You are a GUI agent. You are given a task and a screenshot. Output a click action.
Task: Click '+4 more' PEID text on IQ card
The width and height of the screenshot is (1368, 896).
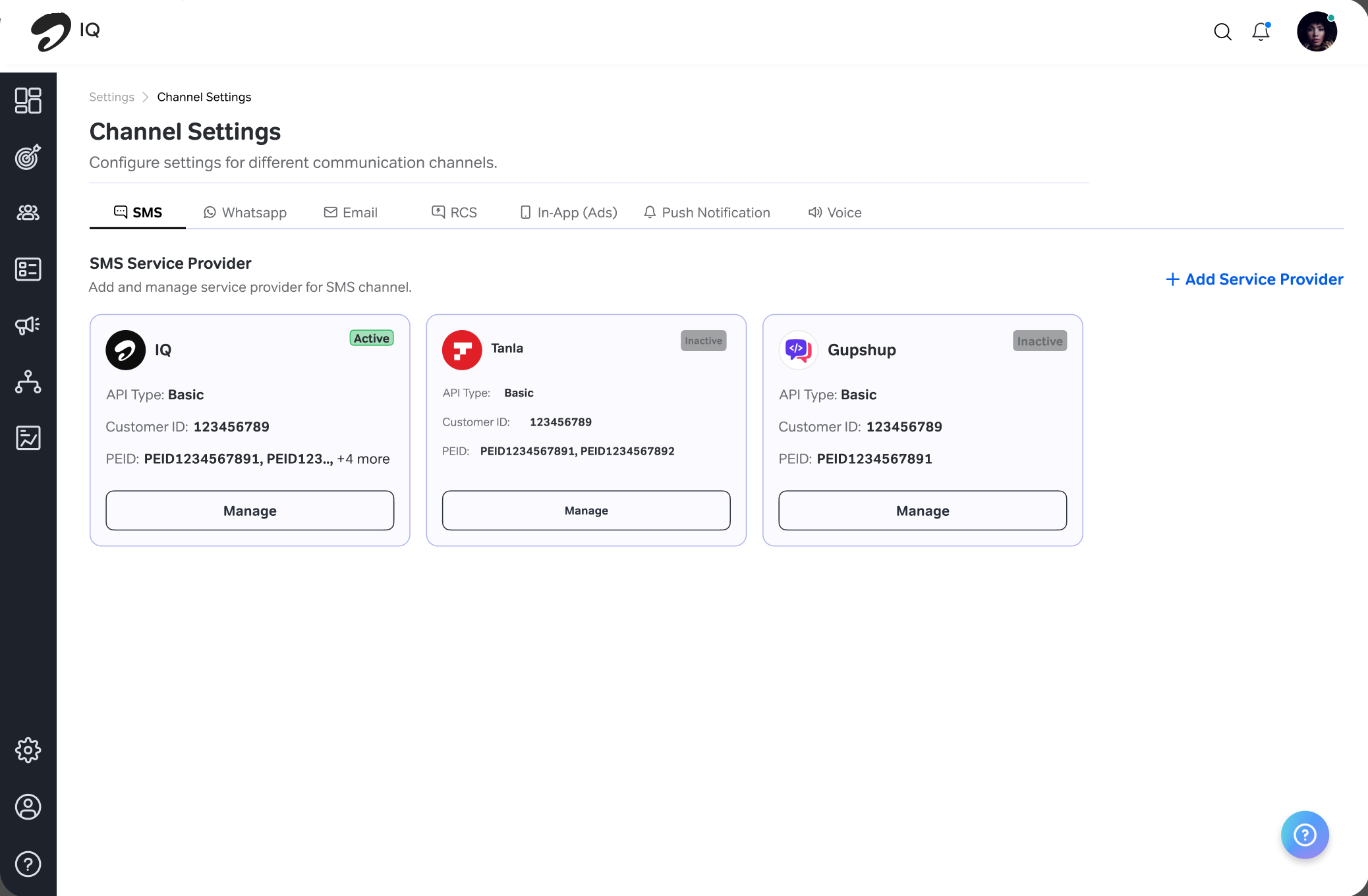coord(363,459)
